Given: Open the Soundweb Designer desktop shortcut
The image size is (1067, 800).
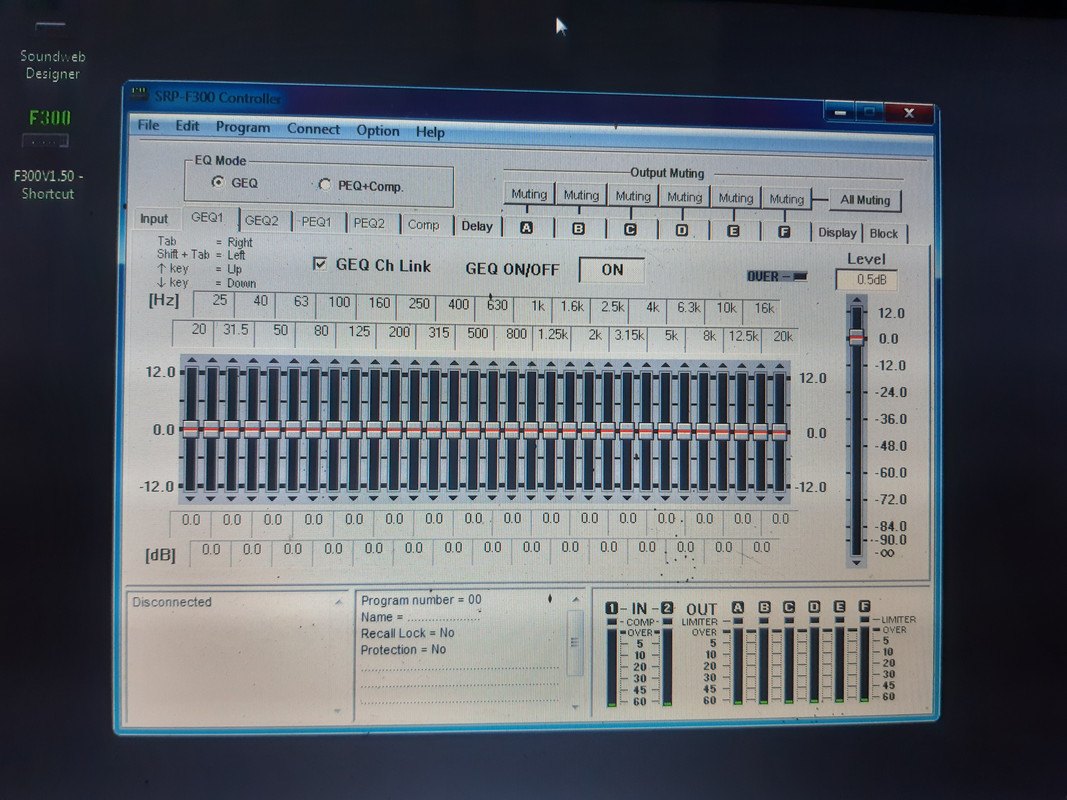Looking at the screenshot, I should point(52,51).
